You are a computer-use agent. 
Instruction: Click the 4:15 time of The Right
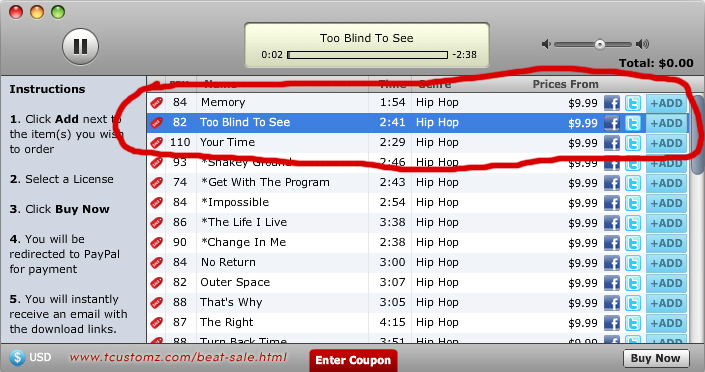392,323
